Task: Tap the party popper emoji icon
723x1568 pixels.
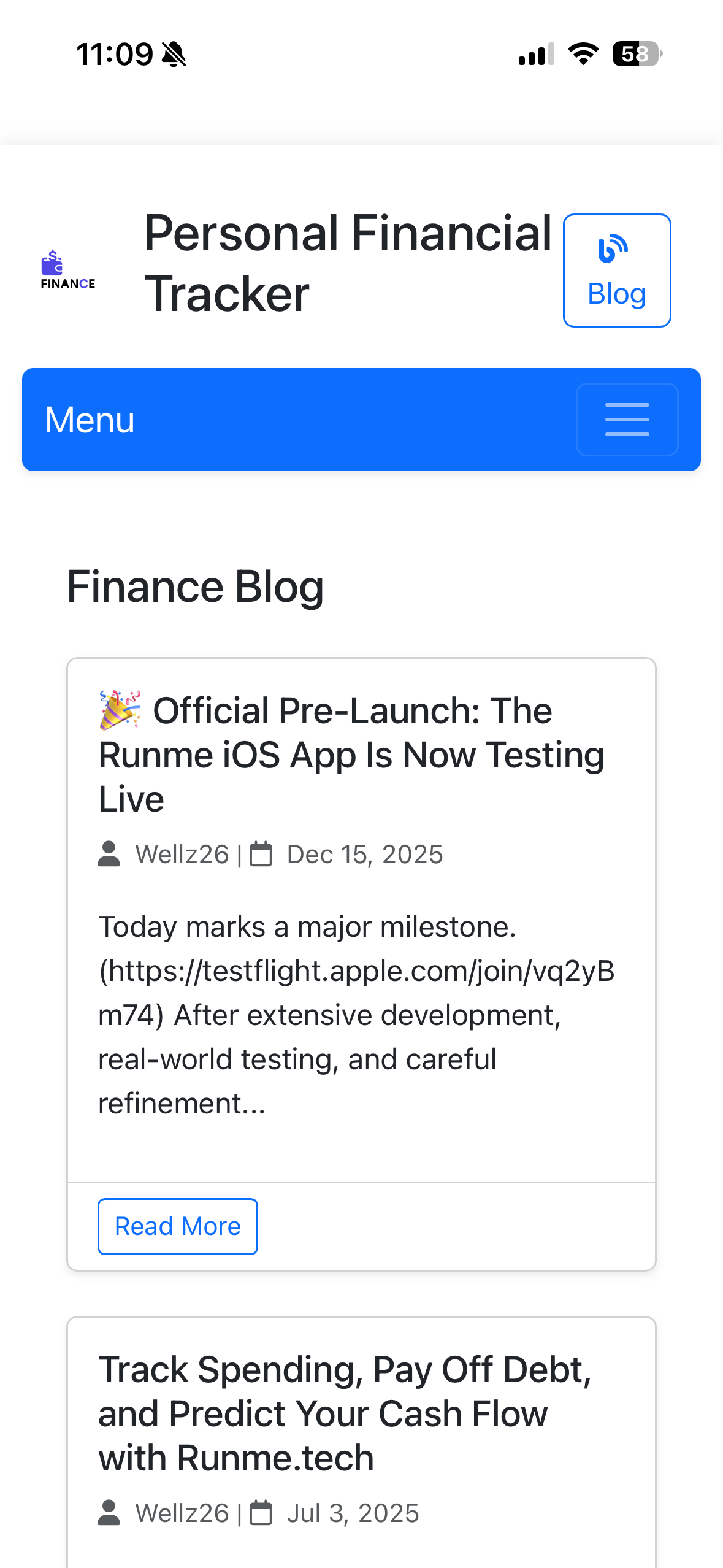Action: point(120,710)
